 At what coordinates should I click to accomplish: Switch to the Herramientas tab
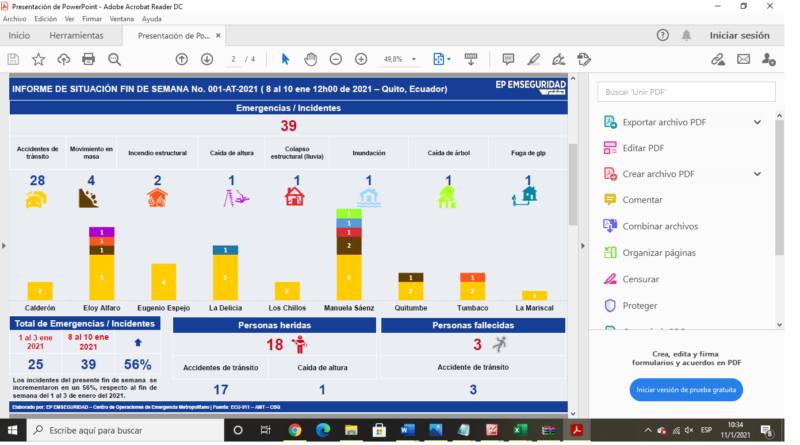tap(76, 35)
